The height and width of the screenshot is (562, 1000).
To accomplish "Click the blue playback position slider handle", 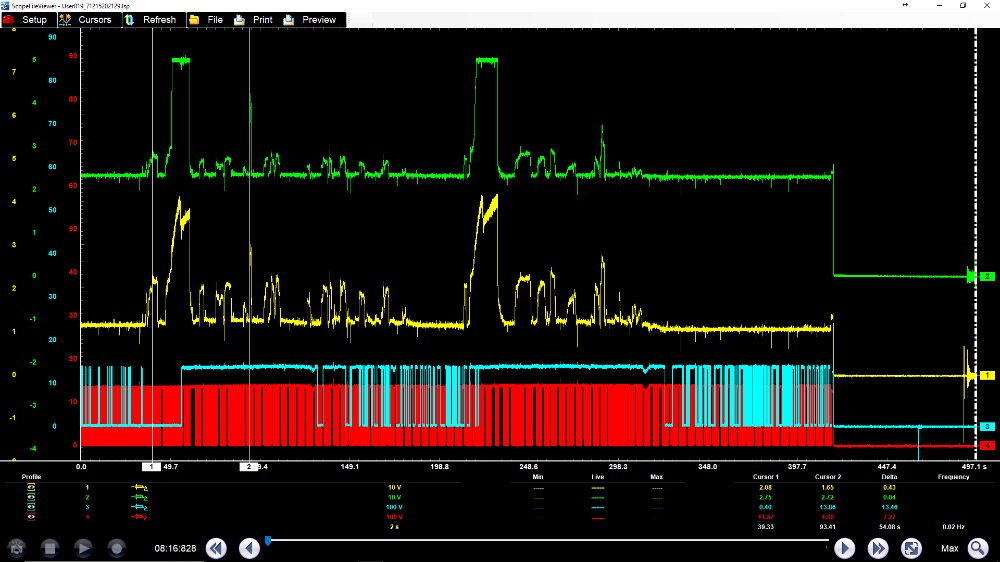I will click(268, 541).
